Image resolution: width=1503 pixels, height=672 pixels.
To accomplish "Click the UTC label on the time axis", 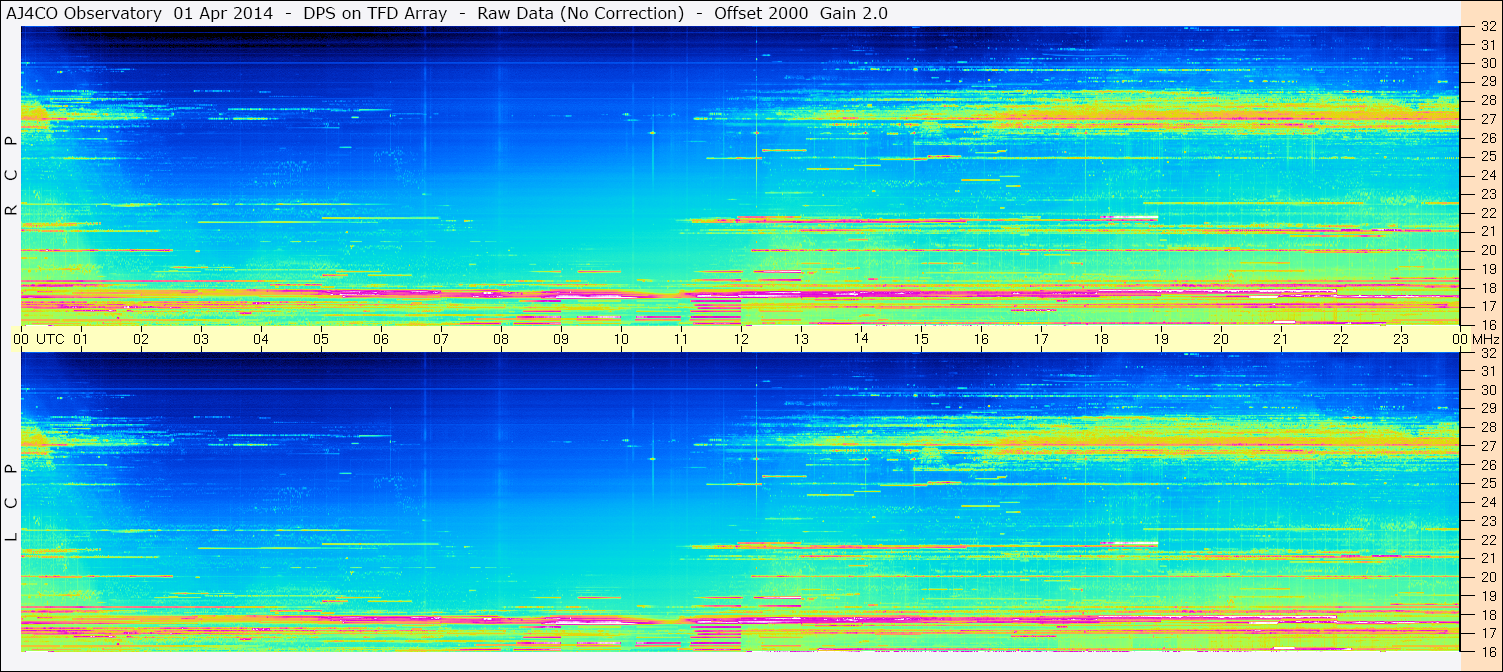I will coord(50,339).
